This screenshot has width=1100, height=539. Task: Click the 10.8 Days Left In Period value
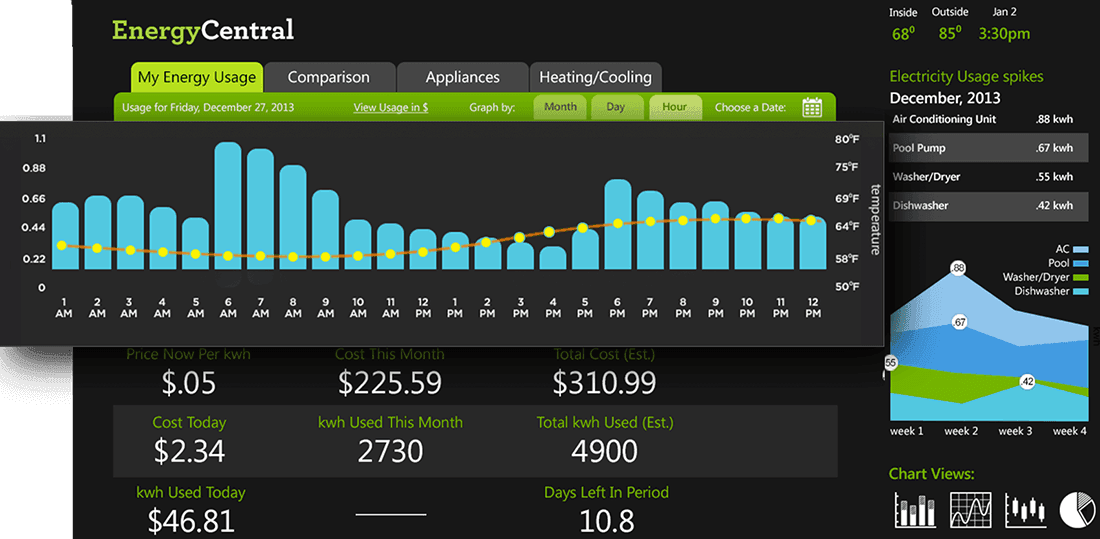tap(607, 521)
